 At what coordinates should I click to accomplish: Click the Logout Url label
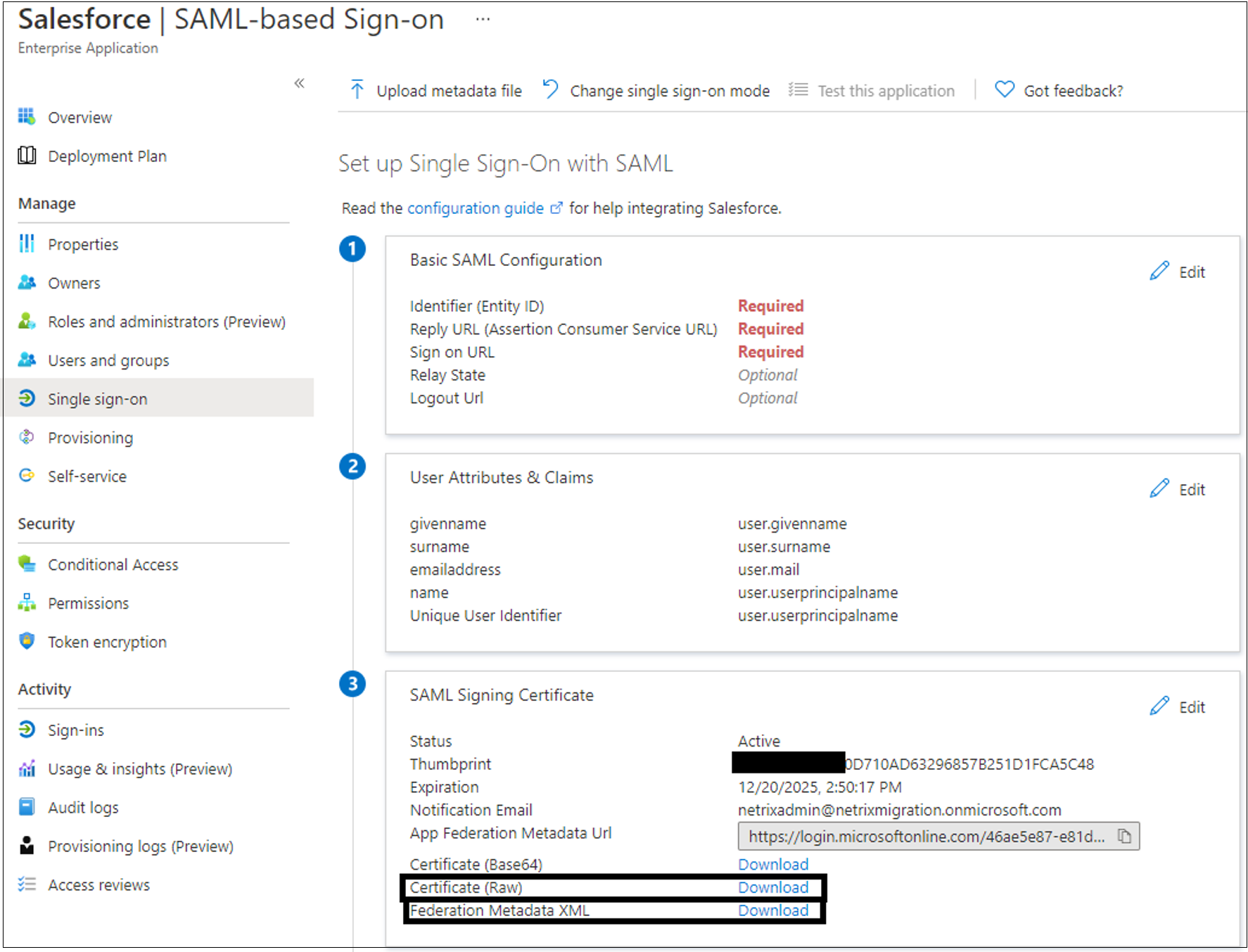pos(447,398)
